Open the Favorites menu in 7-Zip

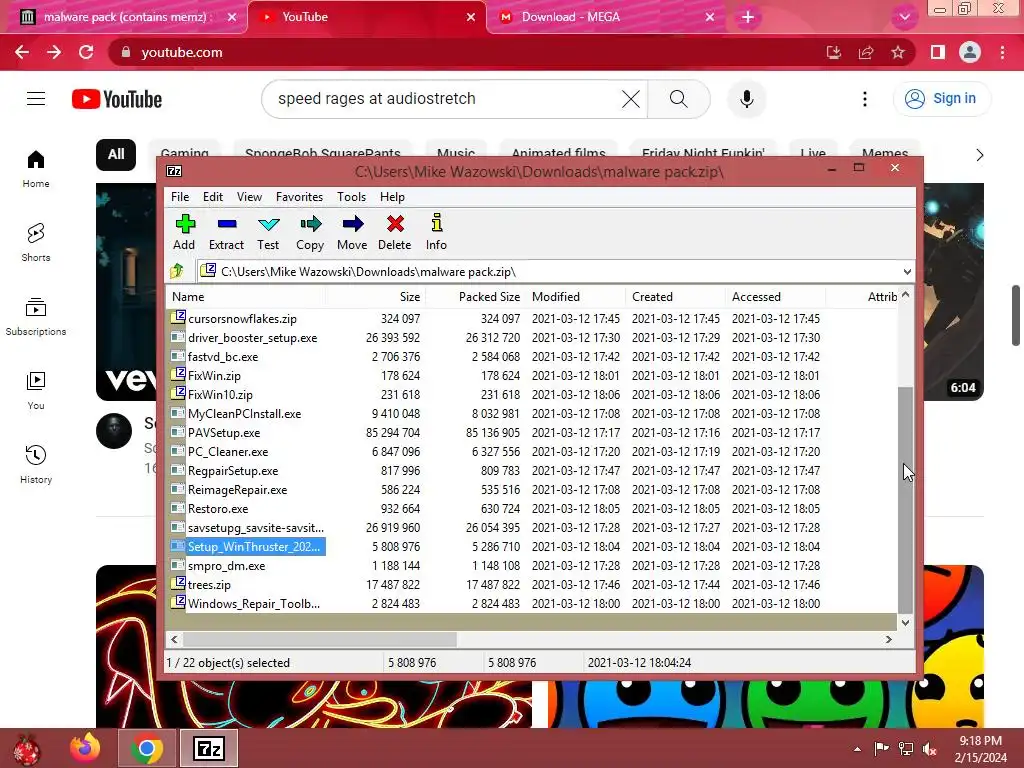tap(299, 197)
